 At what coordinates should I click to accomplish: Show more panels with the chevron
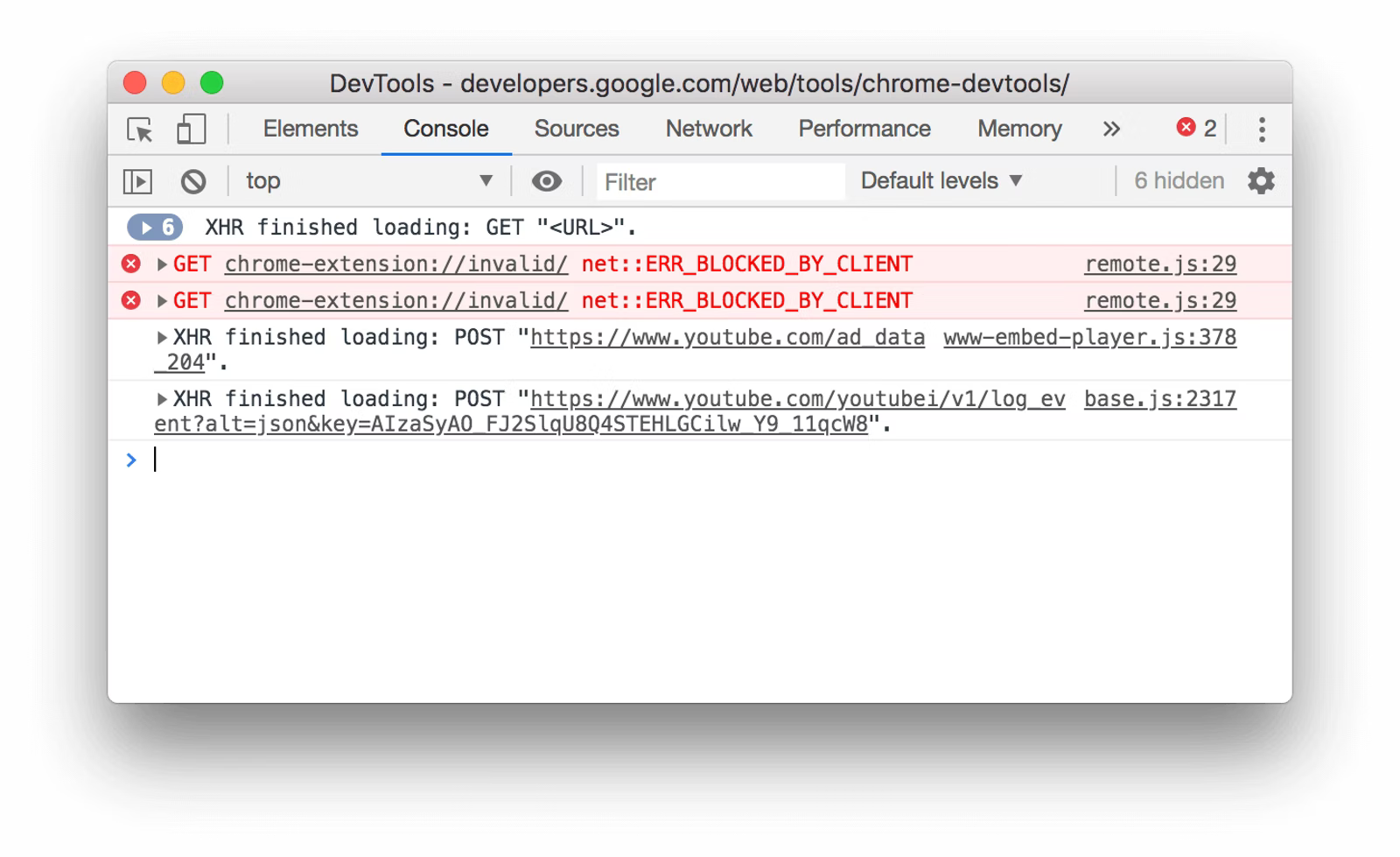coord(1111,129)
